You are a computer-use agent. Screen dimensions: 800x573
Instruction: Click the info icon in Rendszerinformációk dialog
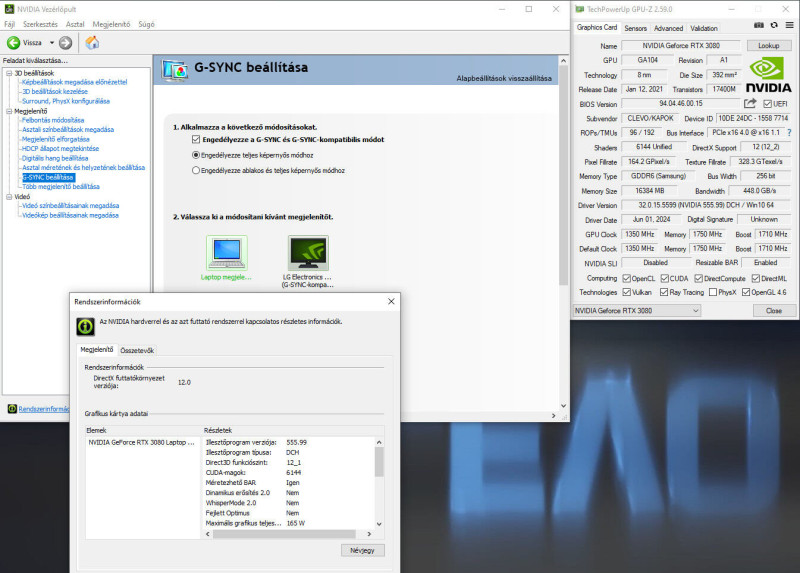coord(85,327)
